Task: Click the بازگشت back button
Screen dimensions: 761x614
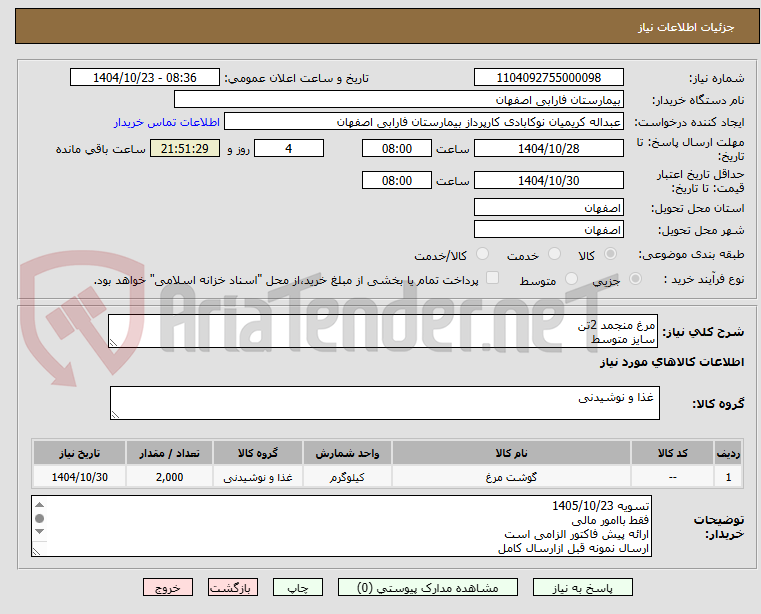Action: click(232, 587)
